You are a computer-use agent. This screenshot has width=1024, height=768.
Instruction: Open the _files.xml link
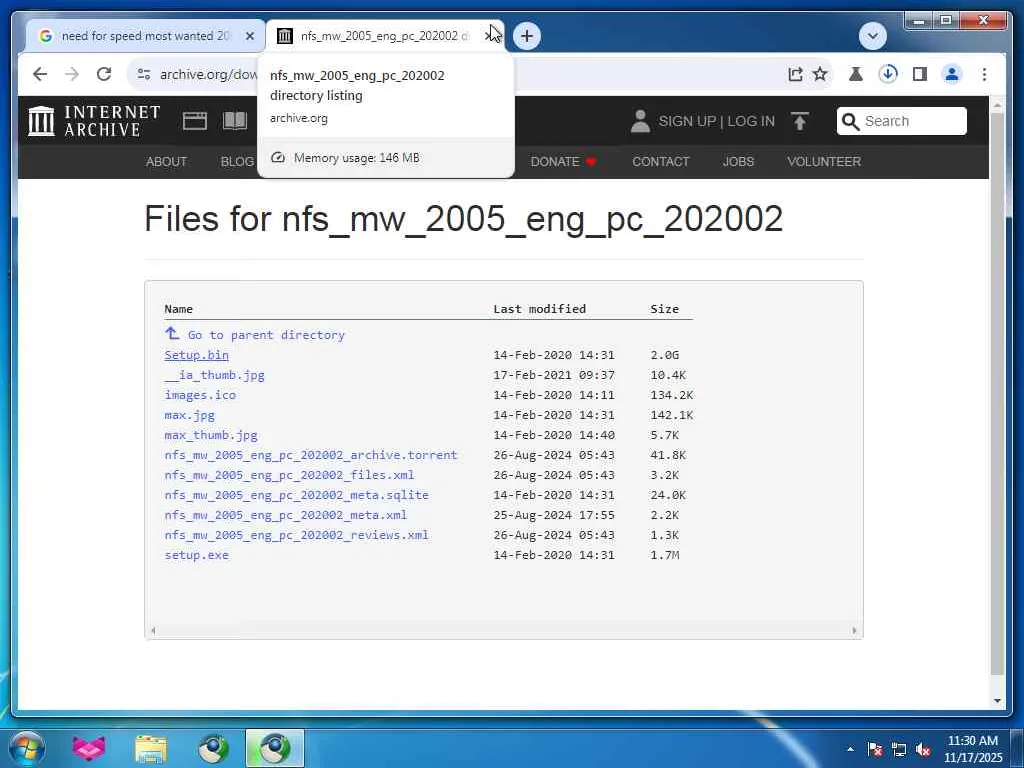(x=289, y=475)
